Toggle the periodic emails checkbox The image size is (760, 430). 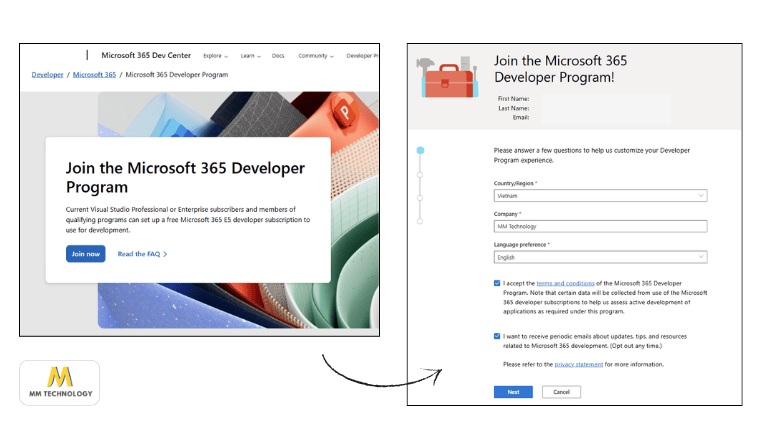point(497,336)
